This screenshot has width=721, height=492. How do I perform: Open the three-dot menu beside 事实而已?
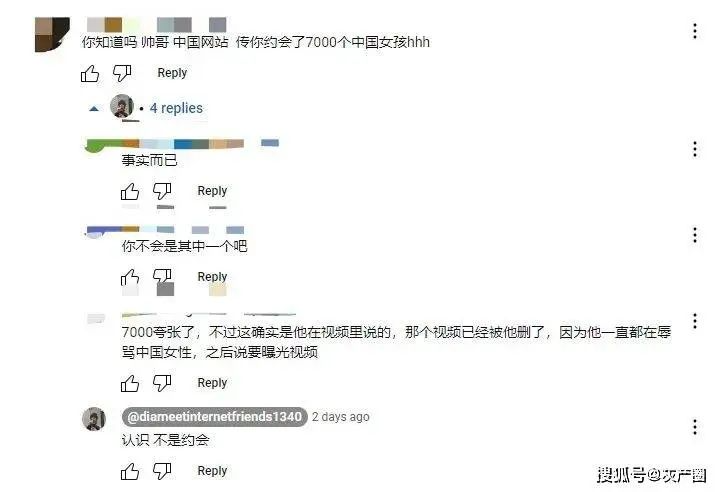(694, 149)
